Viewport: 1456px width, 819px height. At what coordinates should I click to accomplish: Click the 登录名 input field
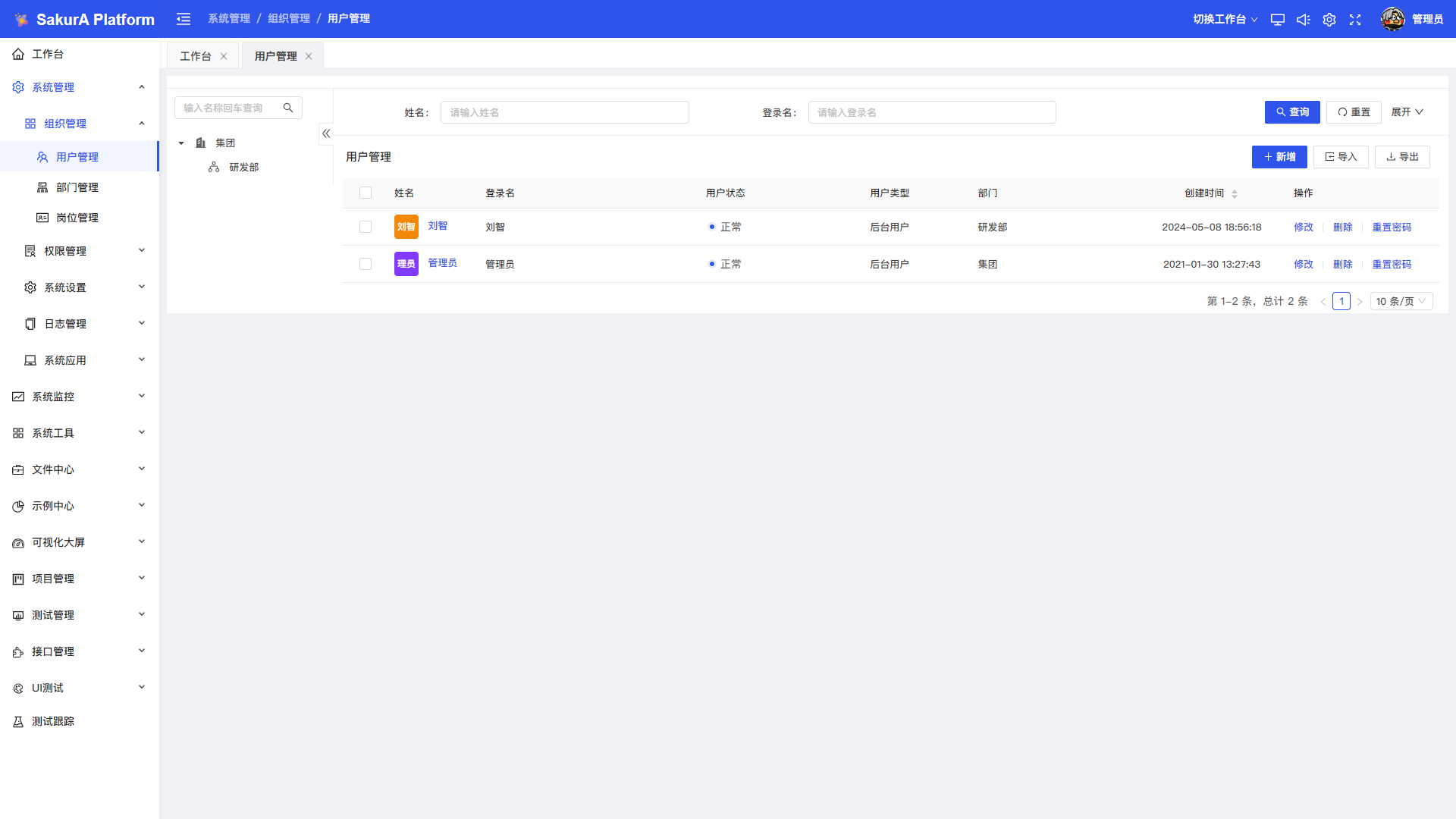[931, 112]
